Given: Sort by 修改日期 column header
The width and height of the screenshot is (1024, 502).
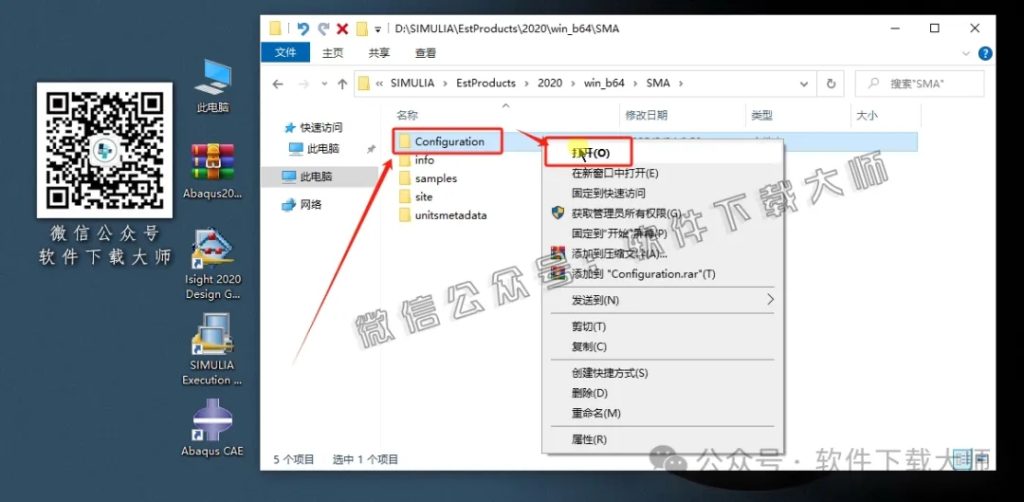Looking at the screenshot, I should coord(647,116).
